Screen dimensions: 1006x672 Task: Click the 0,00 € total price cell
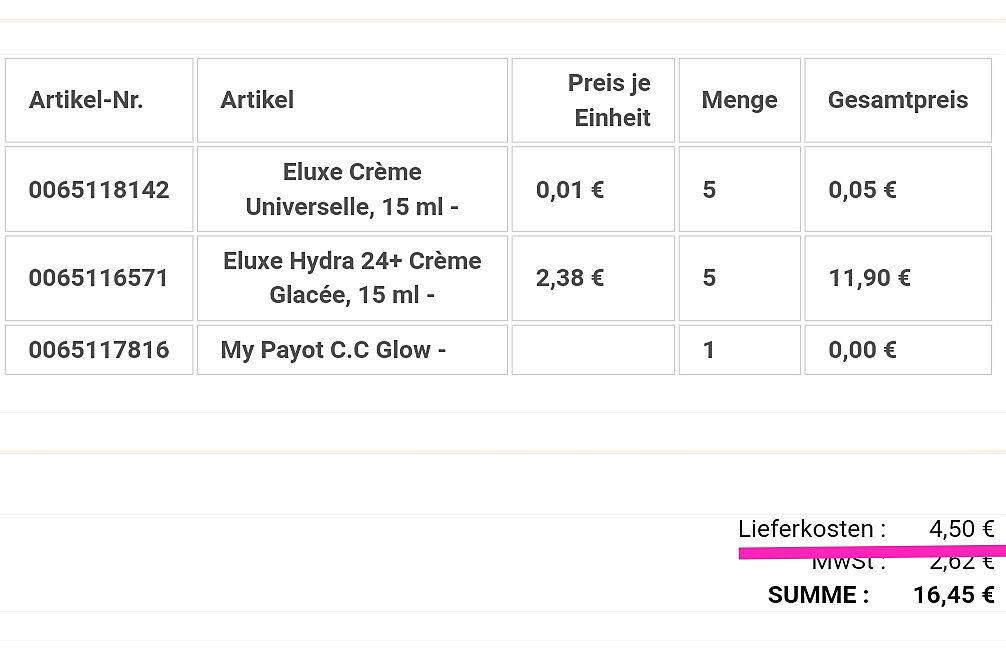click(862, 350)
